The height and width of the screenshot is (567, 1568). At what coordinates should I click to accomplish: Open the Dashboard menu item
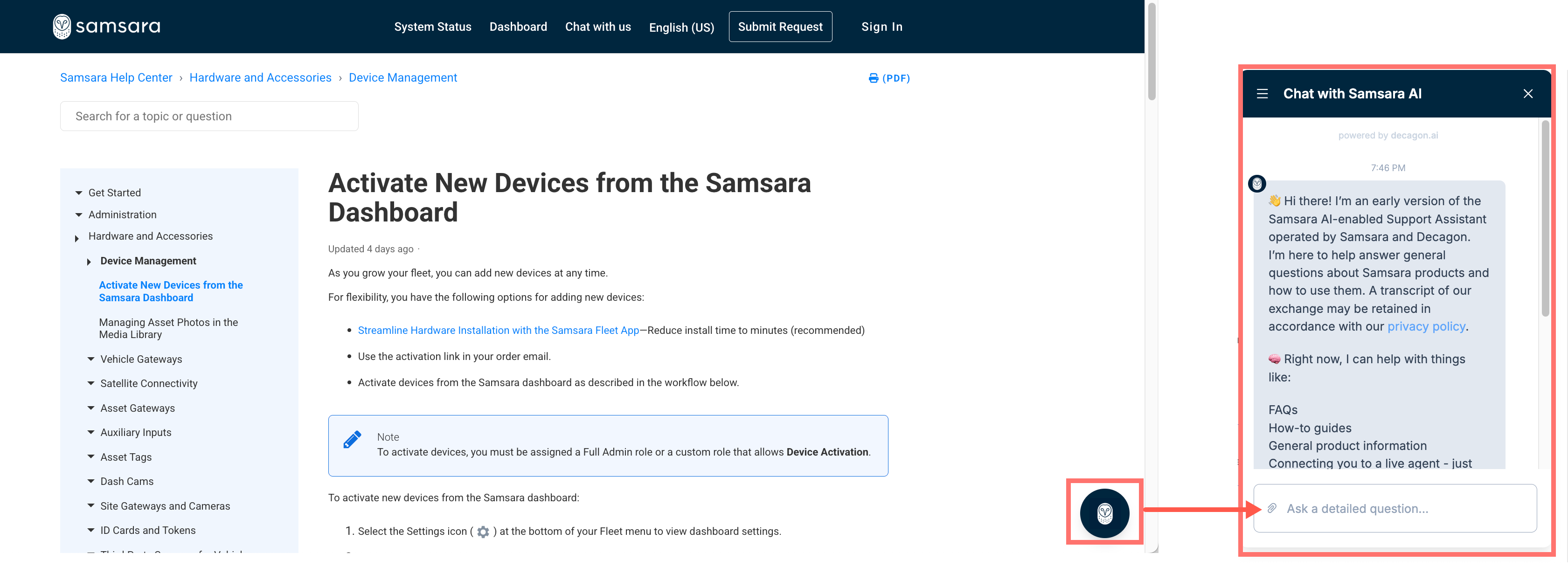click(518, 27)
